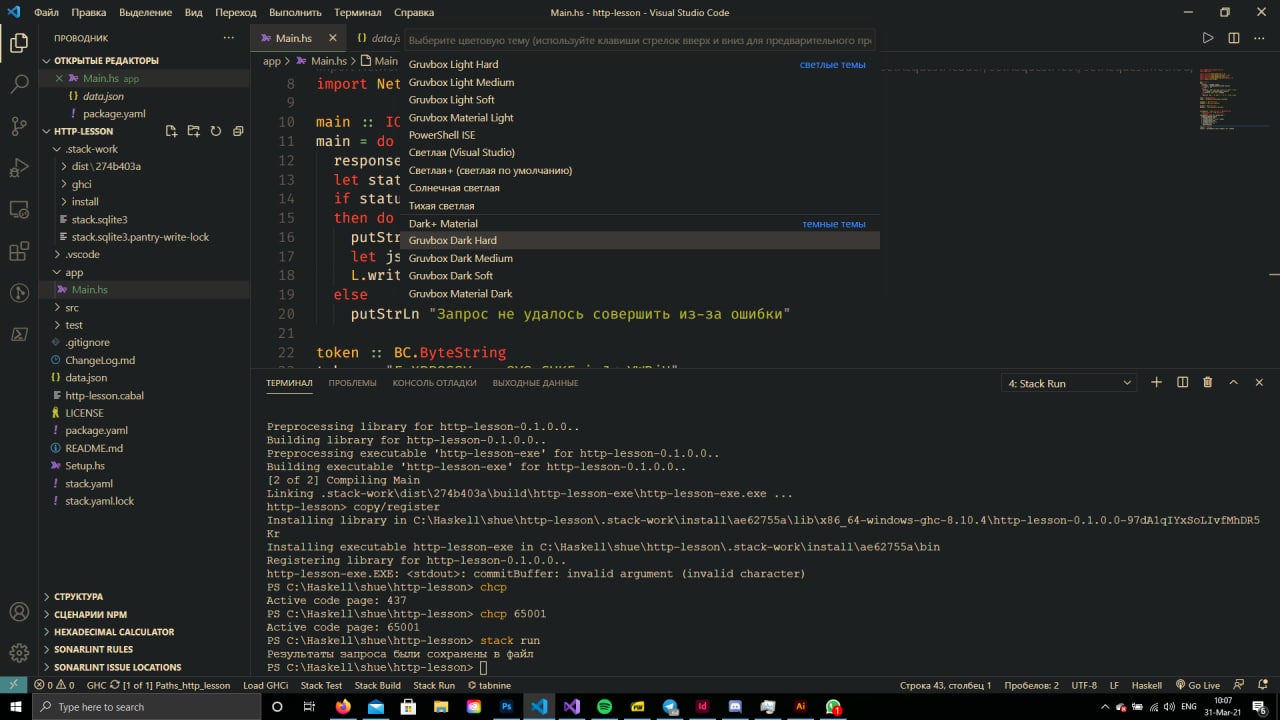The height and width of the screenshot is (720, 1280).
Task: Maximize the terminal panel size
Action: pyautogui.click(x=1233, y=383)
